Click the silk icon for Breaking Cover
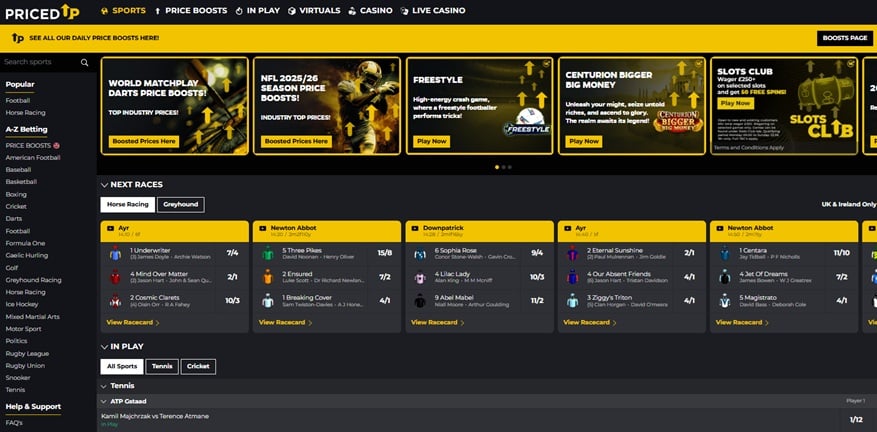 click(267, 300)
